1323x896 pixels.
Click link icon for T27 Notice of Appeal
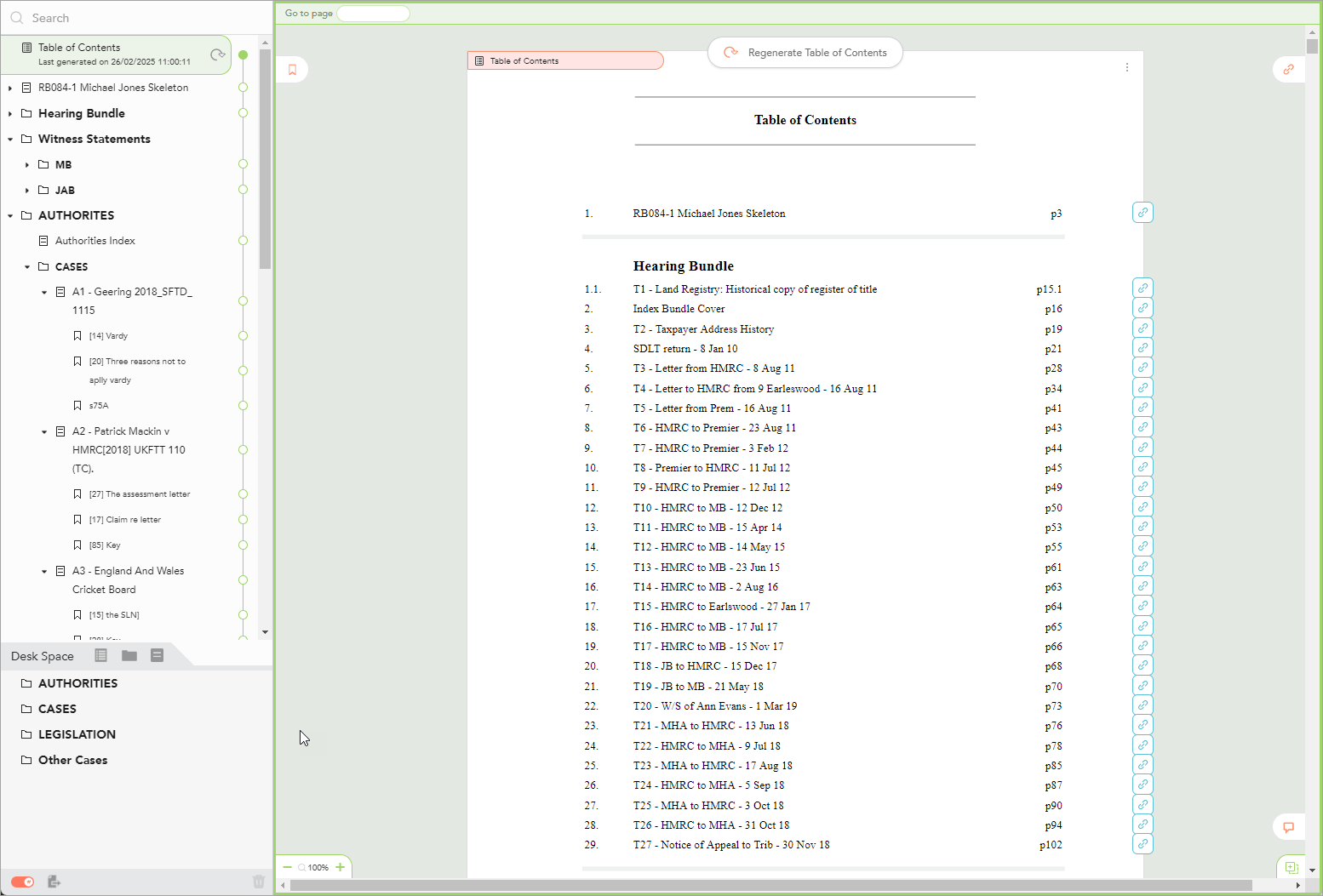[1143, 844]
